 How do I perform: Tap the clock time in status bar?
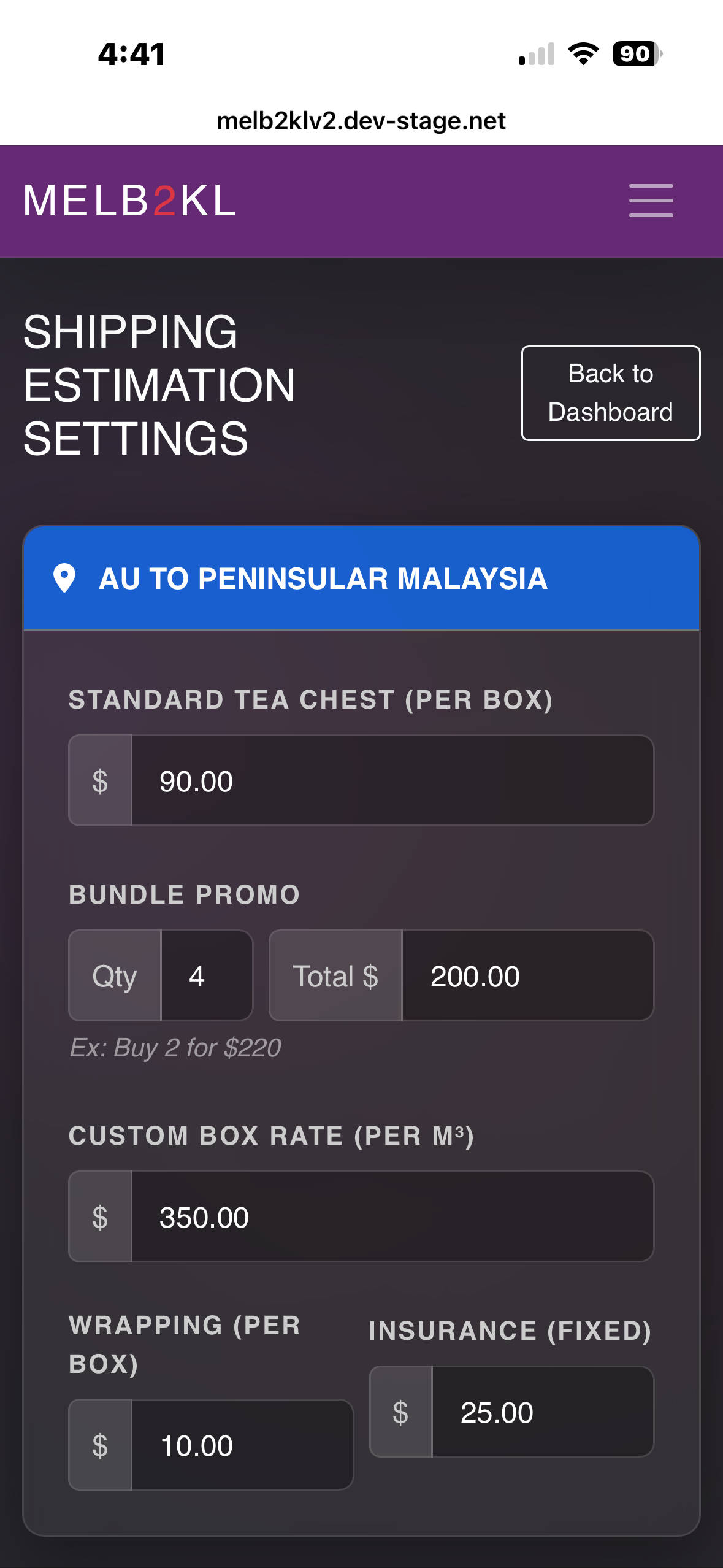pyautogui.click(x=132, y=54)
